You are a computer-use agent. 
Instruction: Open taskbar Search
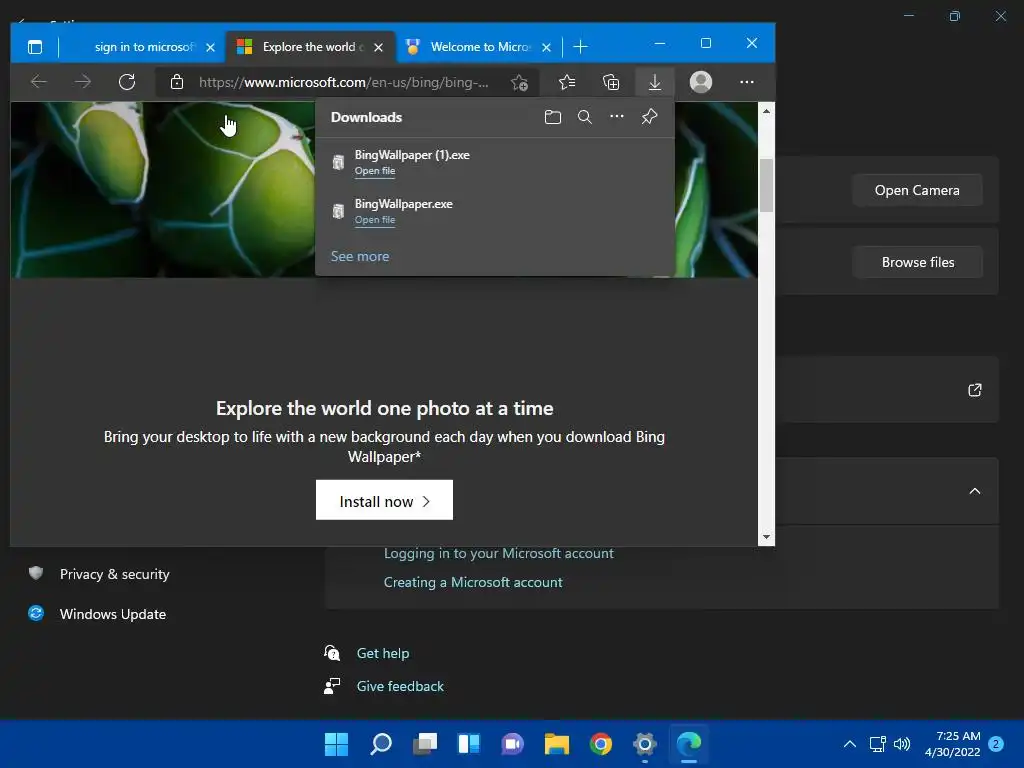[x=381, y=744]
